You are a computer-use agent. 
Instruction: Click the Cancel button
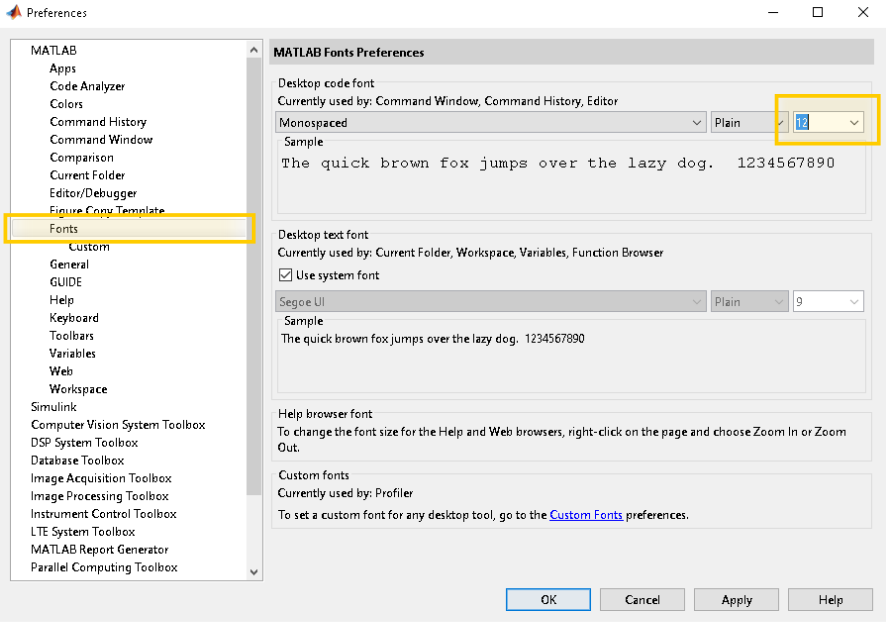642,599
